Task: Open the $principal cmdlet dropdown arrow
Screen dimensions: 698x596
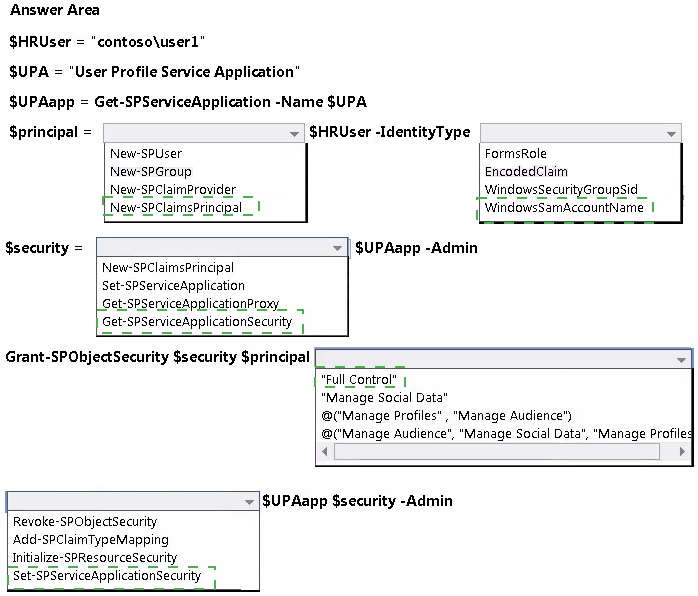Action: (294, 134)
